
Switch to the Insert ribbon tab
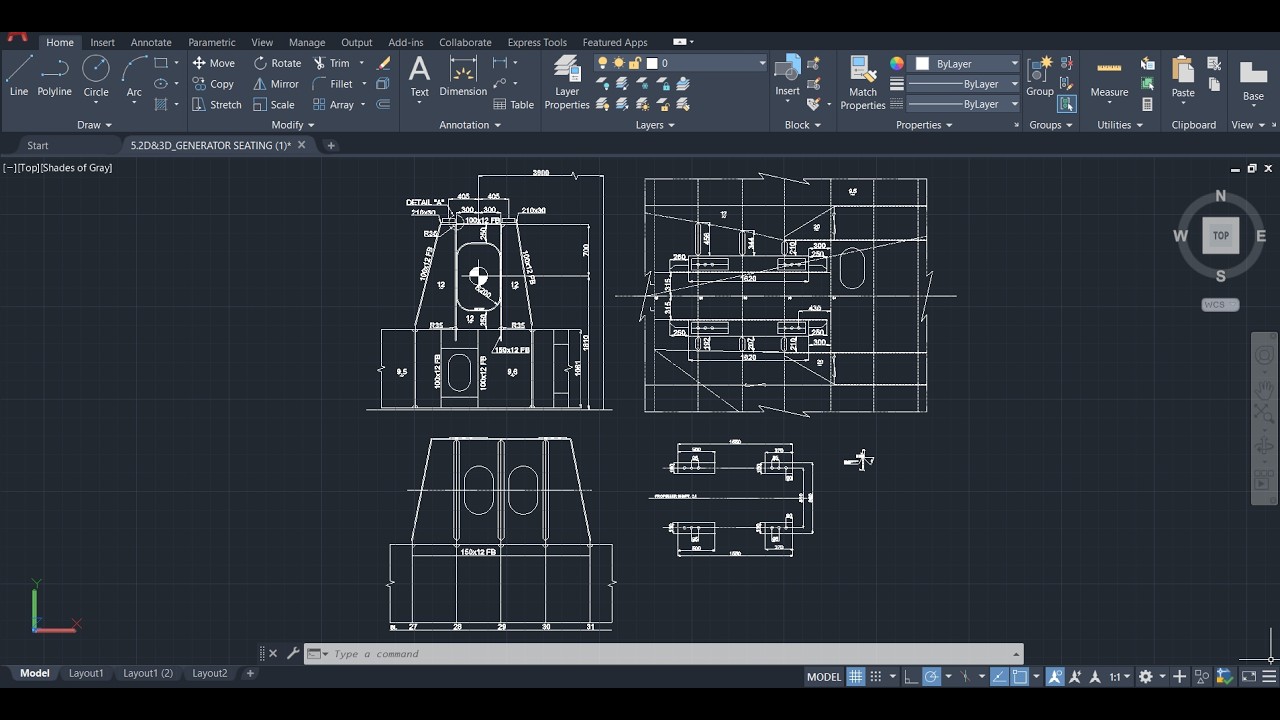102,42
